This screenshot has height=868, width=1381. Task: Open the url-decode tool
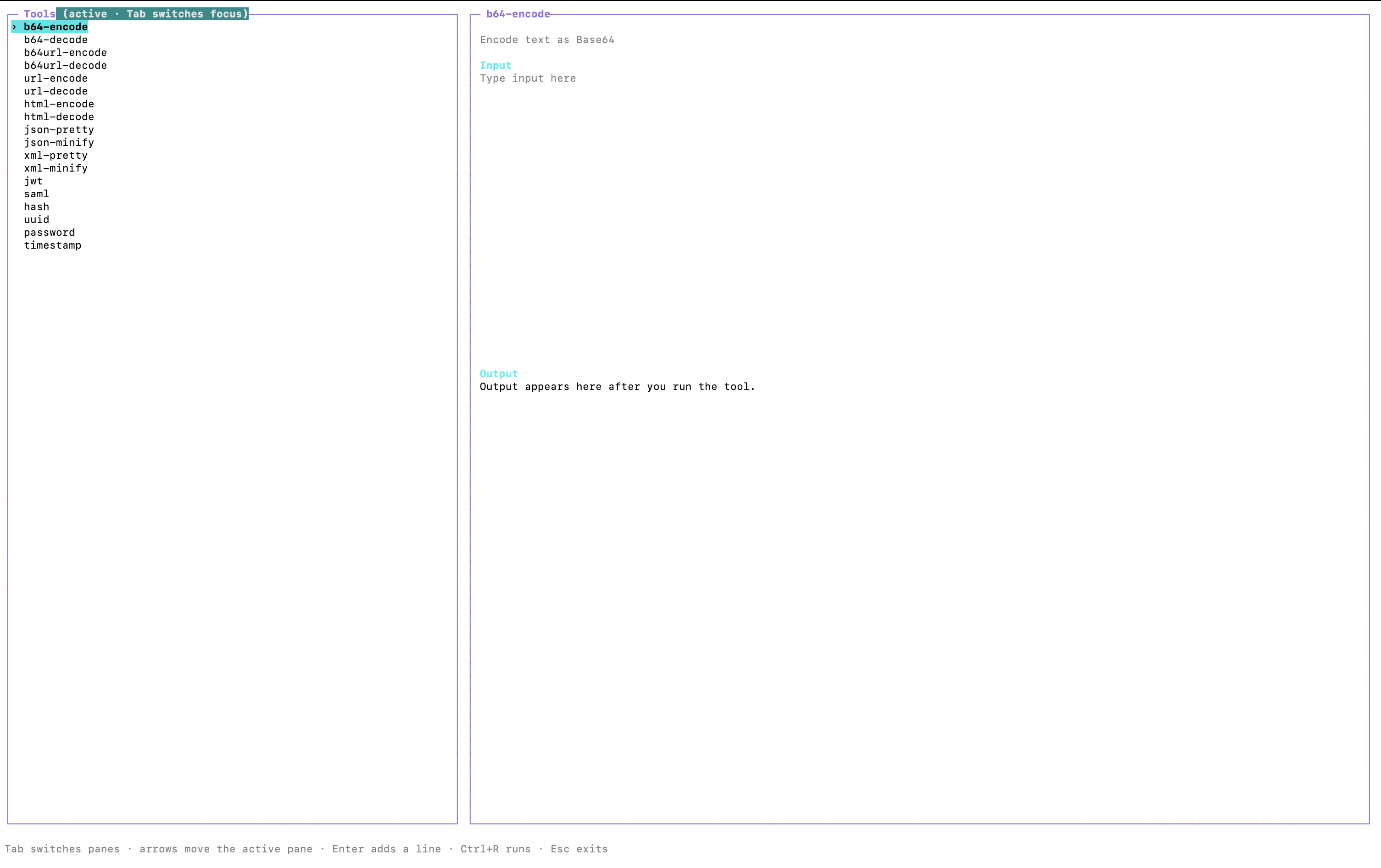point(56,91)
